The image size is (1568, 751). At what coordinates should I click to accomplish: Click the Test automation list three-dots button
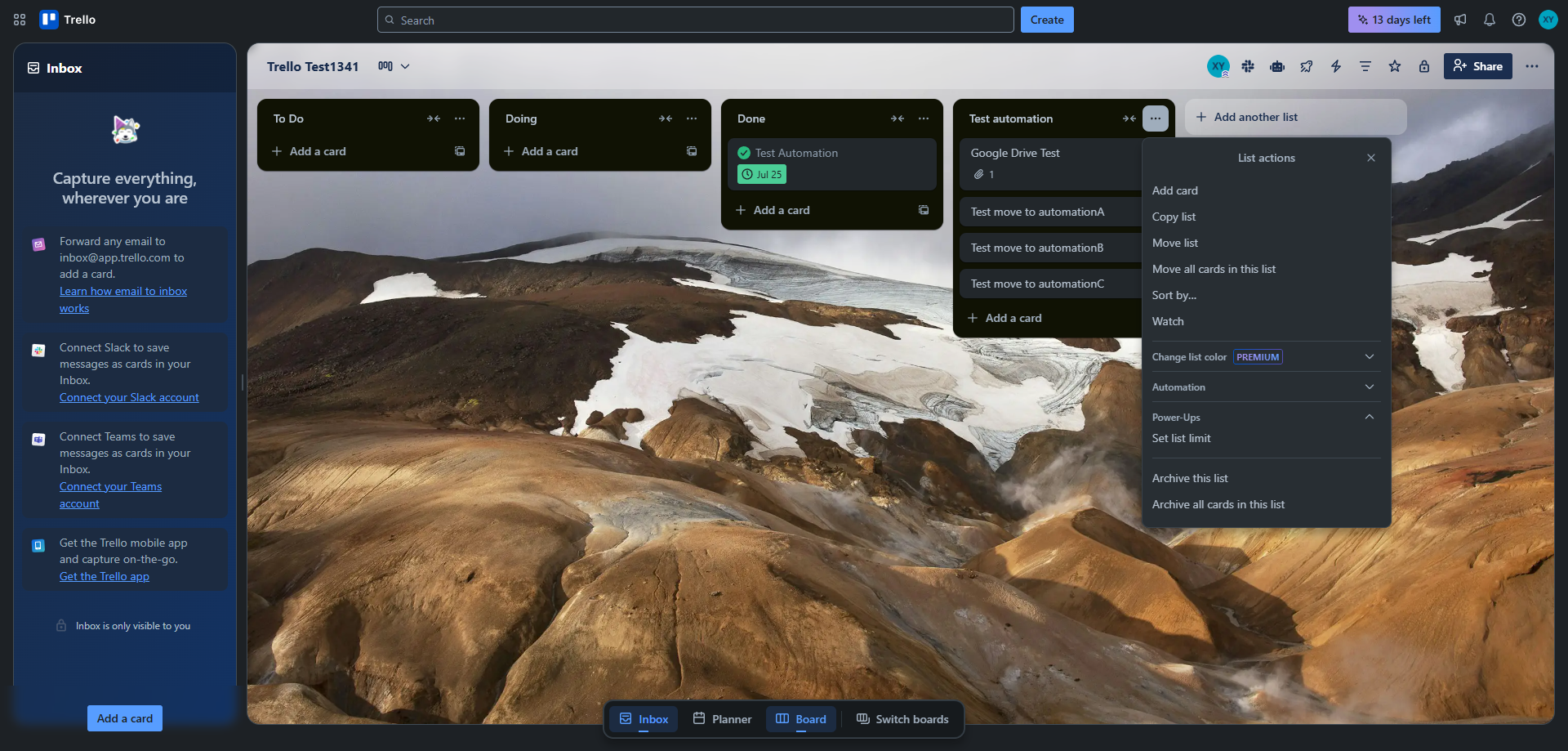1156,118
